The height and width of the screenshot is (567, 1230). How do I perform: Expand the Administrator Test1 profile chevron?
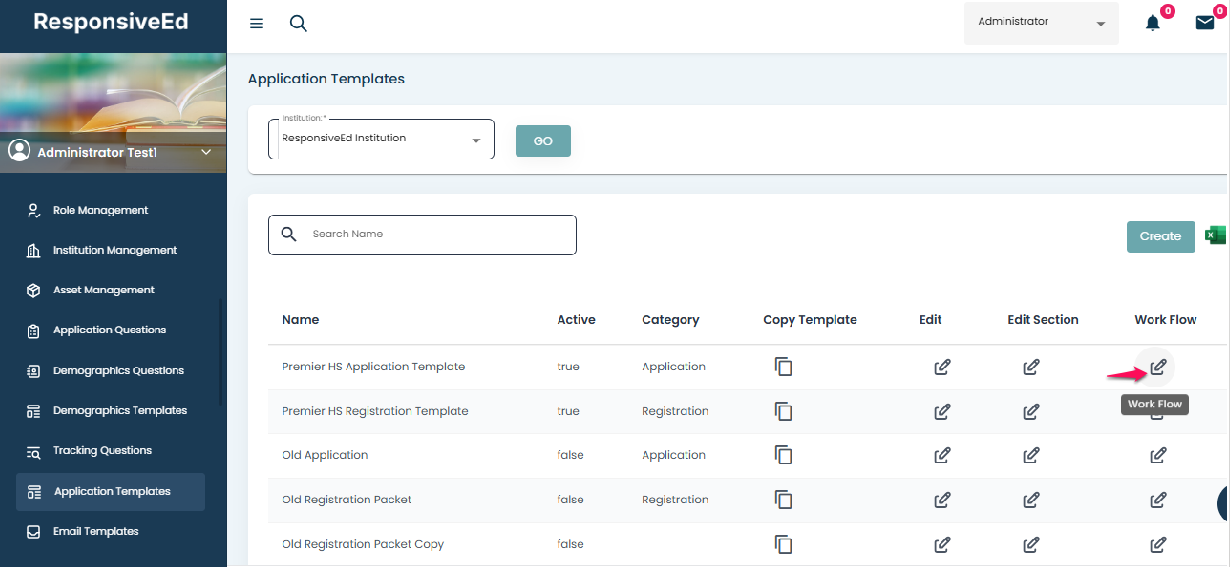pos(207,152)
